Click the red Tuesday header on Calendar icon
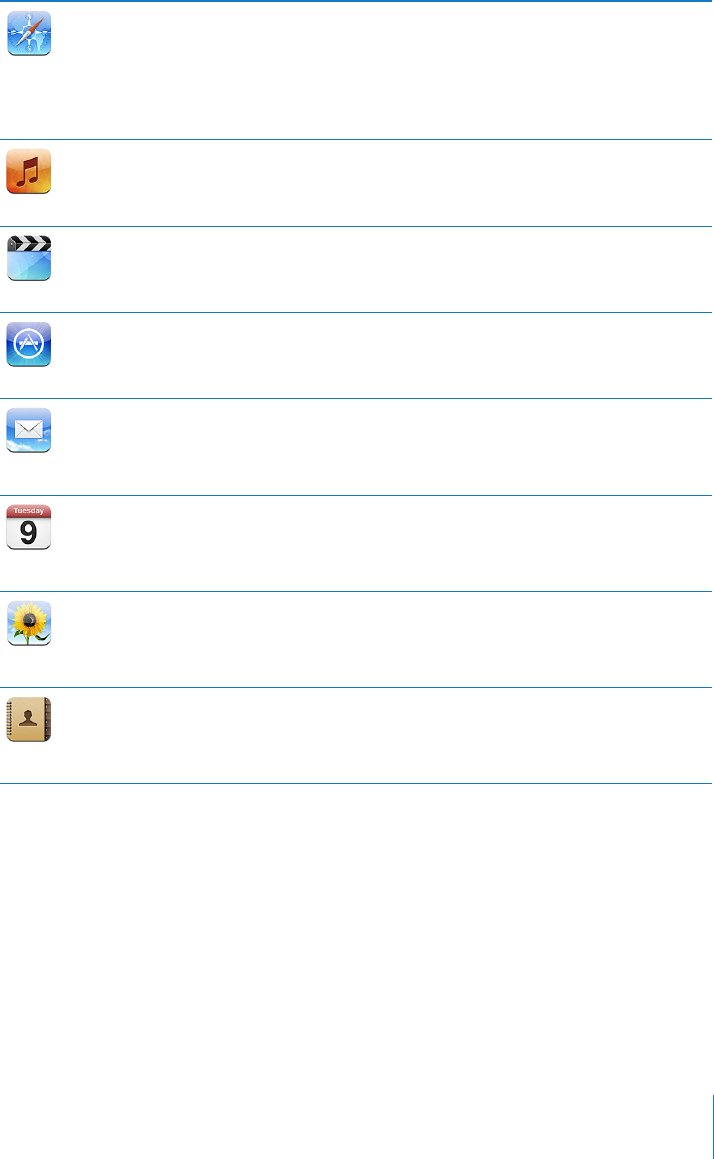The width and height of the screenshot is (714, 1159). click(29, 511)
